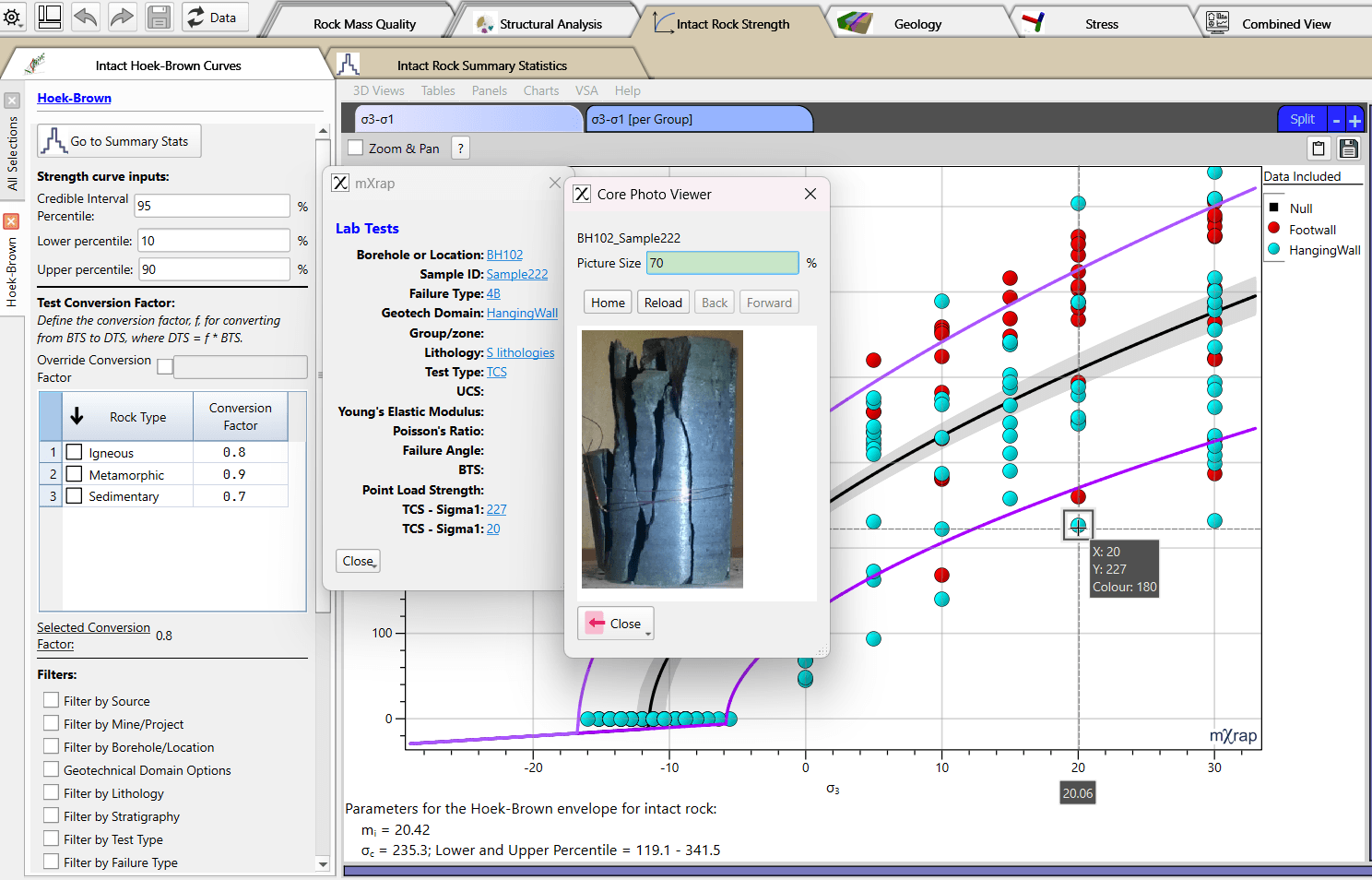
Task: Click the Save floppy disk toolbar icon
Action: click(157, 17)
